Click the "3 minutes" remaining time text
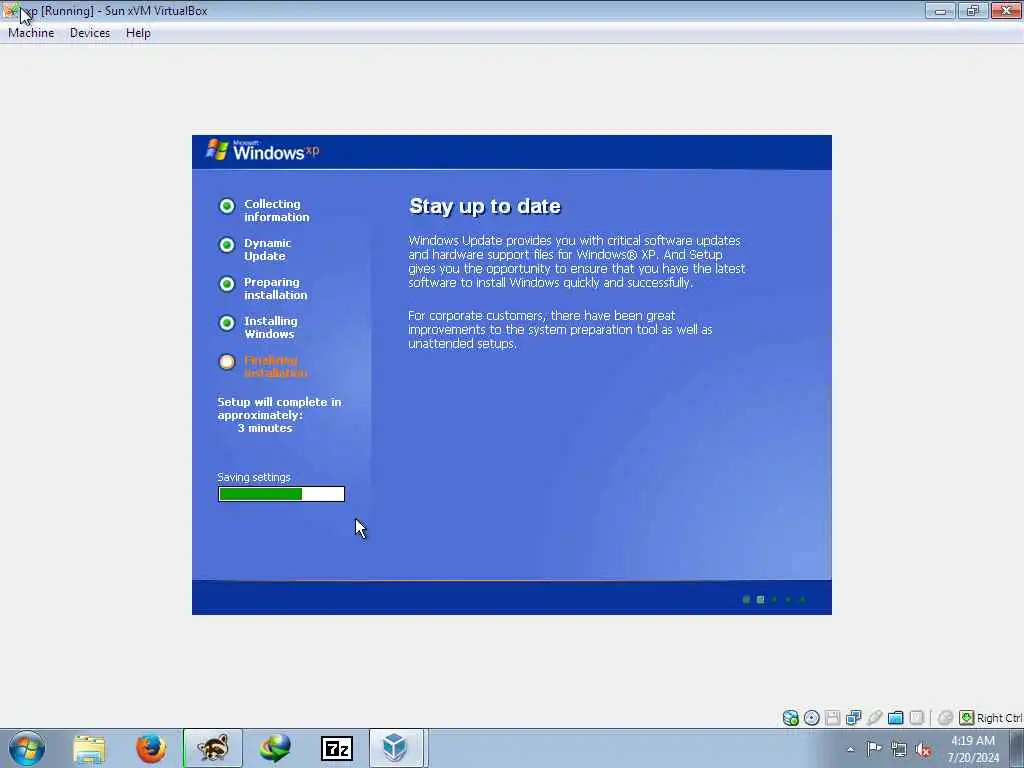The width and height of the screenshot is (1024, 768). [x=264, y=428]
